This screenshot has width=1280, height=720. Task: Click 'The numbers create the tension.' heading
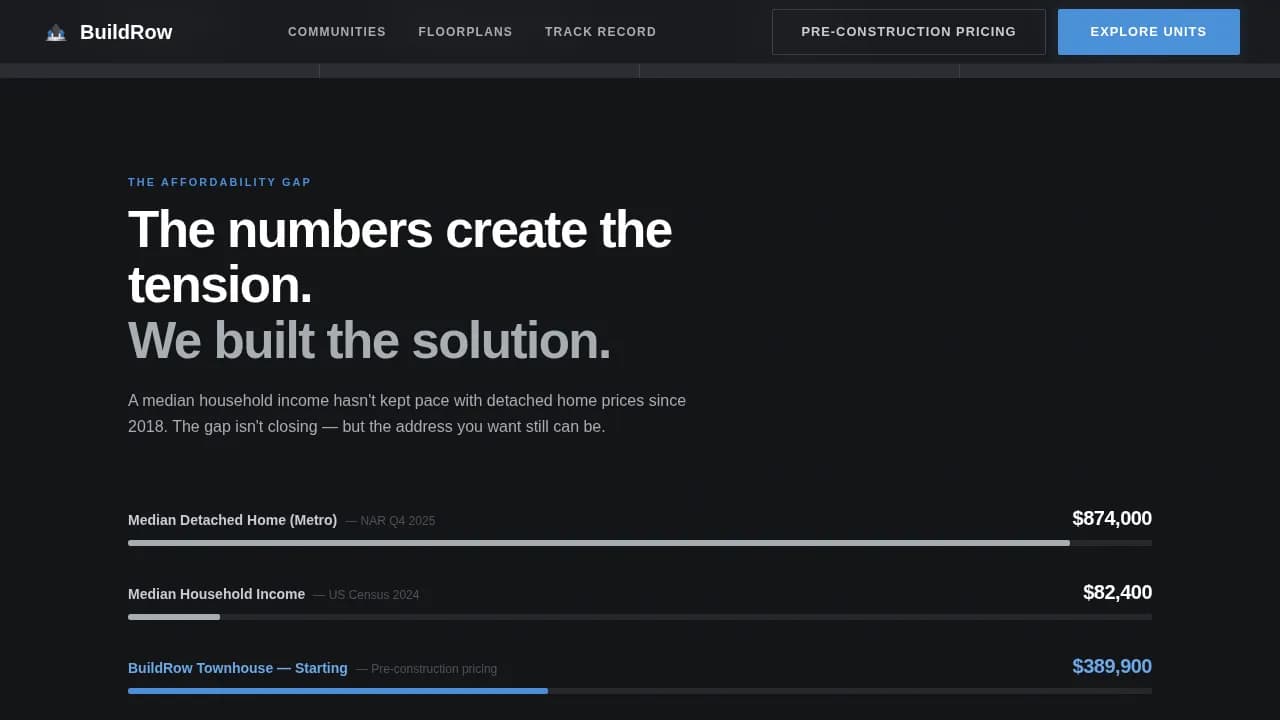400,257
